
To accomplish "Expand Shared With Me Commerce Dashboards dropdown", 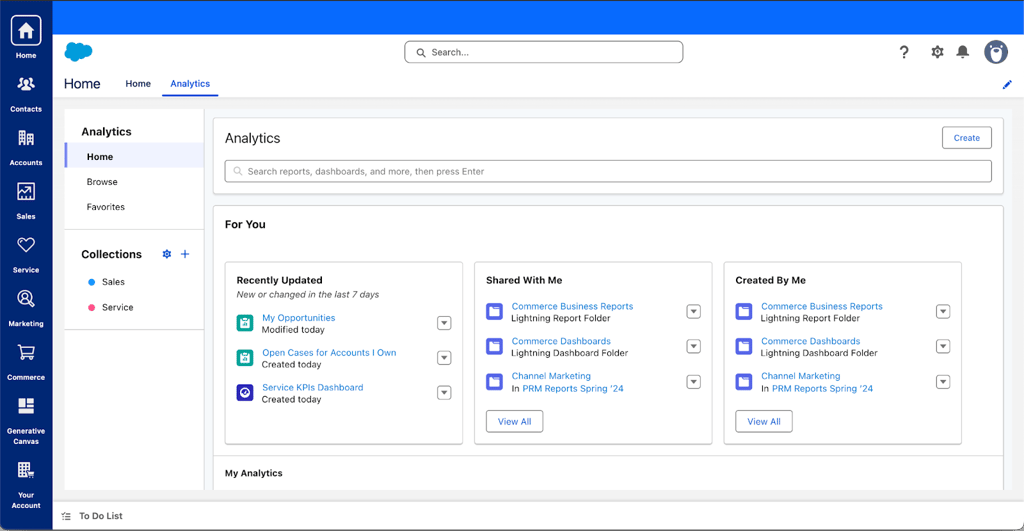I will (694, 346).
